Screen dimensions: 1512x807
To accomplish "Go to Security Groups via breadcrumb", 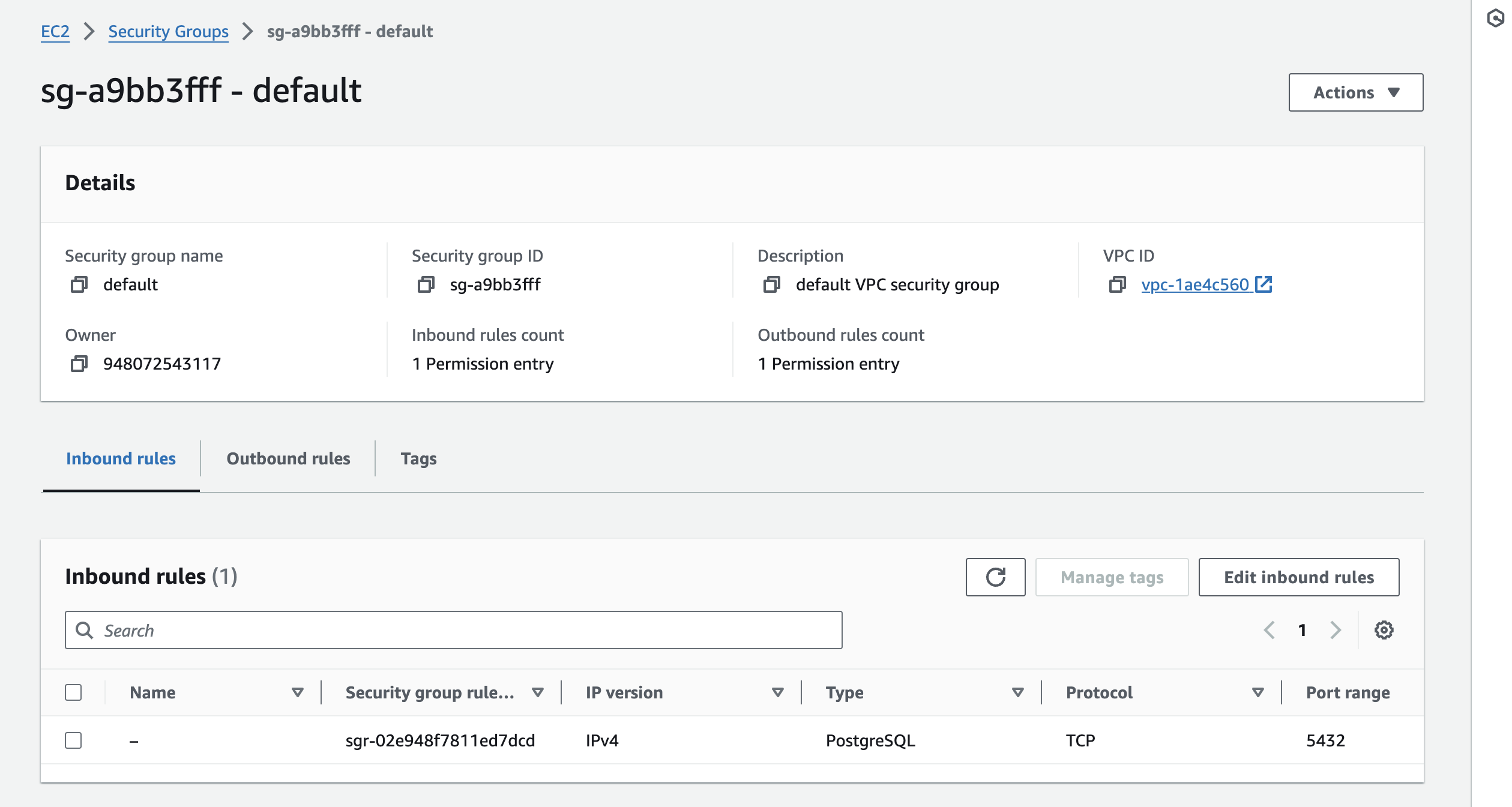I will tap(168, 31).
